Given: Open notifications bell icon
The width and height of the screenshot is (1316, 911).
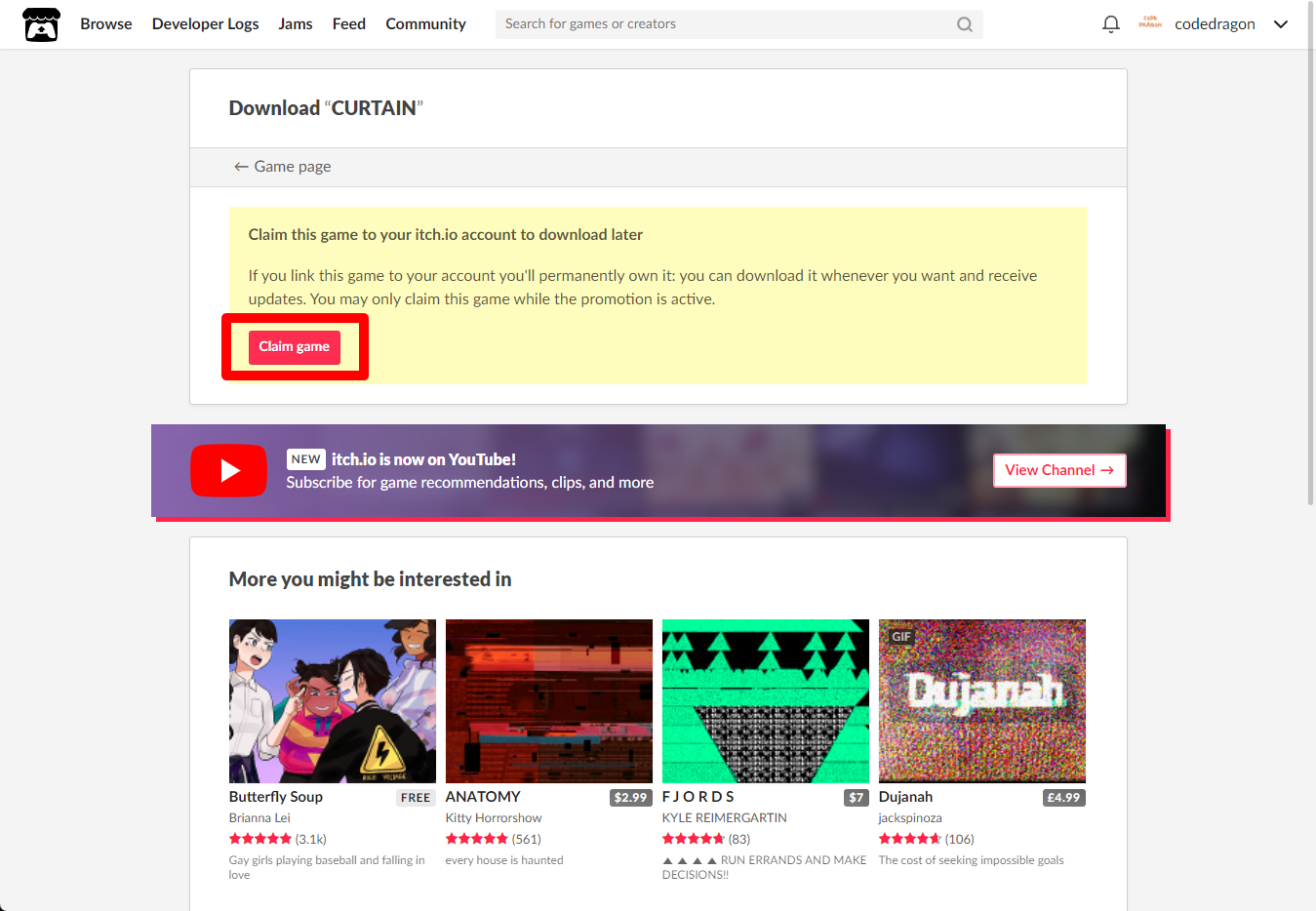Looking at the screenshot, I should [x=1110, y=24].
